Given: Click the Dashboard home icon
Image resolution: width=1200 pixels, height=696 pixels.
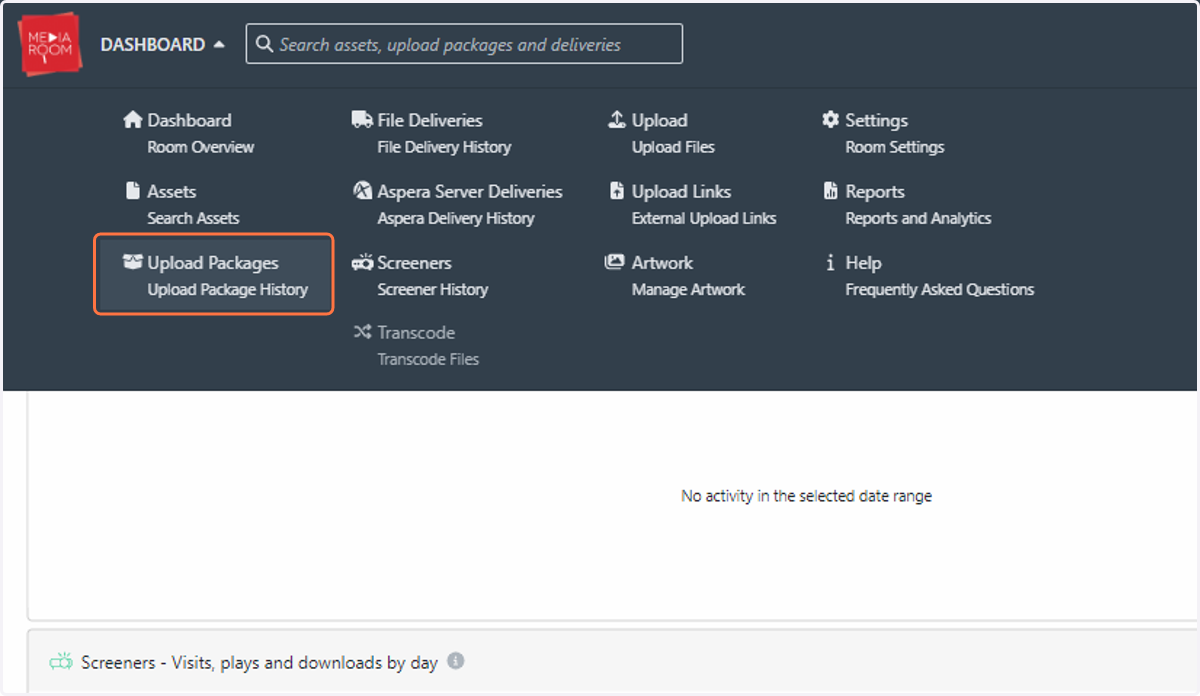Looking at the screenshot, I should [133, 120].
